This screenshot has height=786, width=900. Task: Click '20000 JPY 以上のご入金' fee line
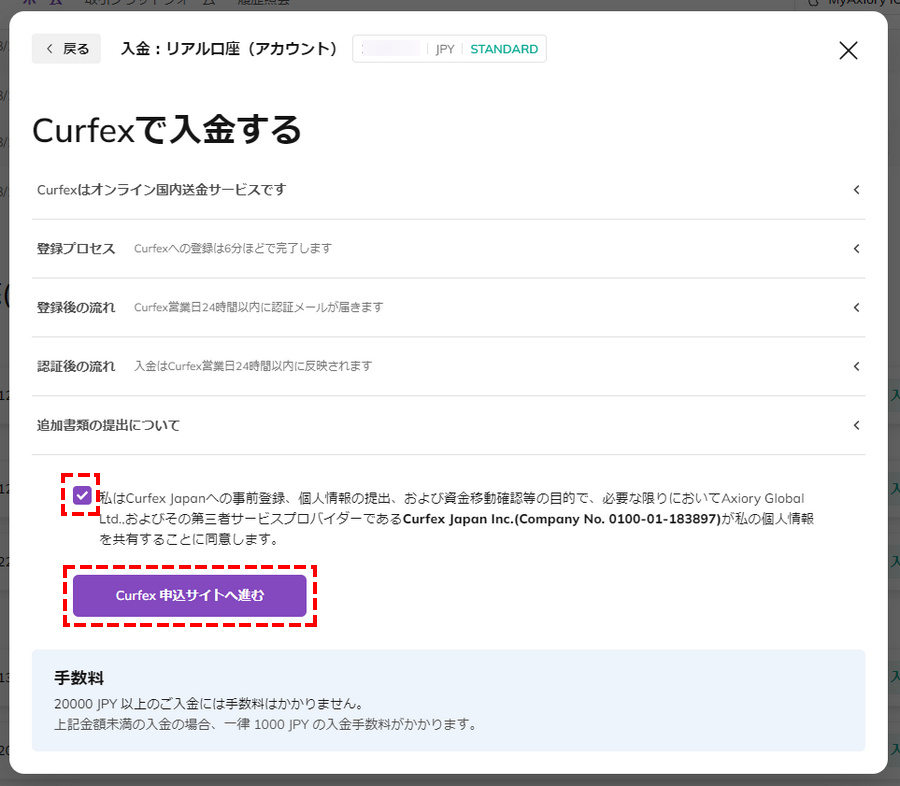pyautogui.click(x=209, y=704)
